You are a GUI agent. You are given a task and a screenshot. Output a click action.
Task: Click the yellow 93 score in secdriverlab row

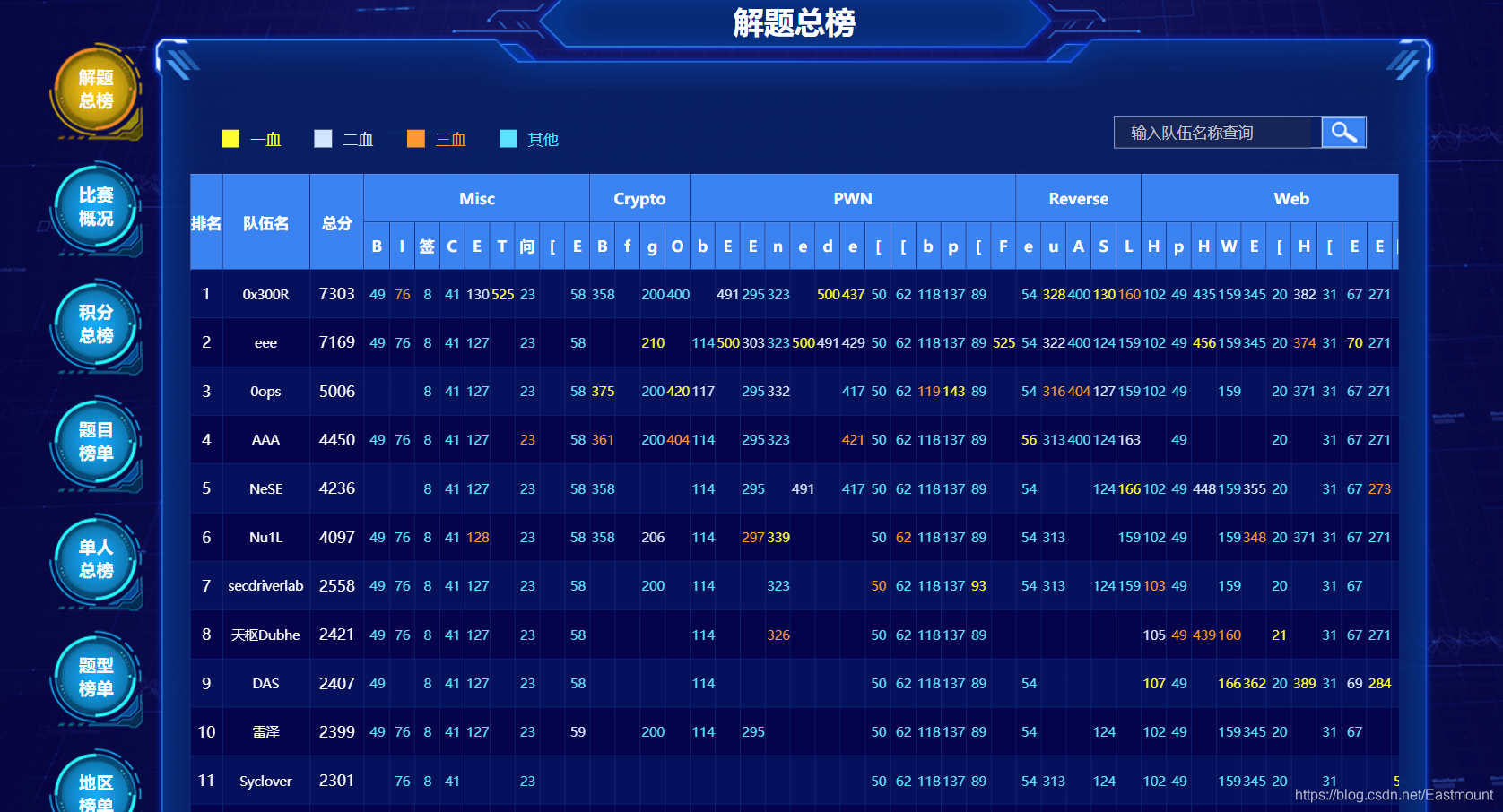978,586
